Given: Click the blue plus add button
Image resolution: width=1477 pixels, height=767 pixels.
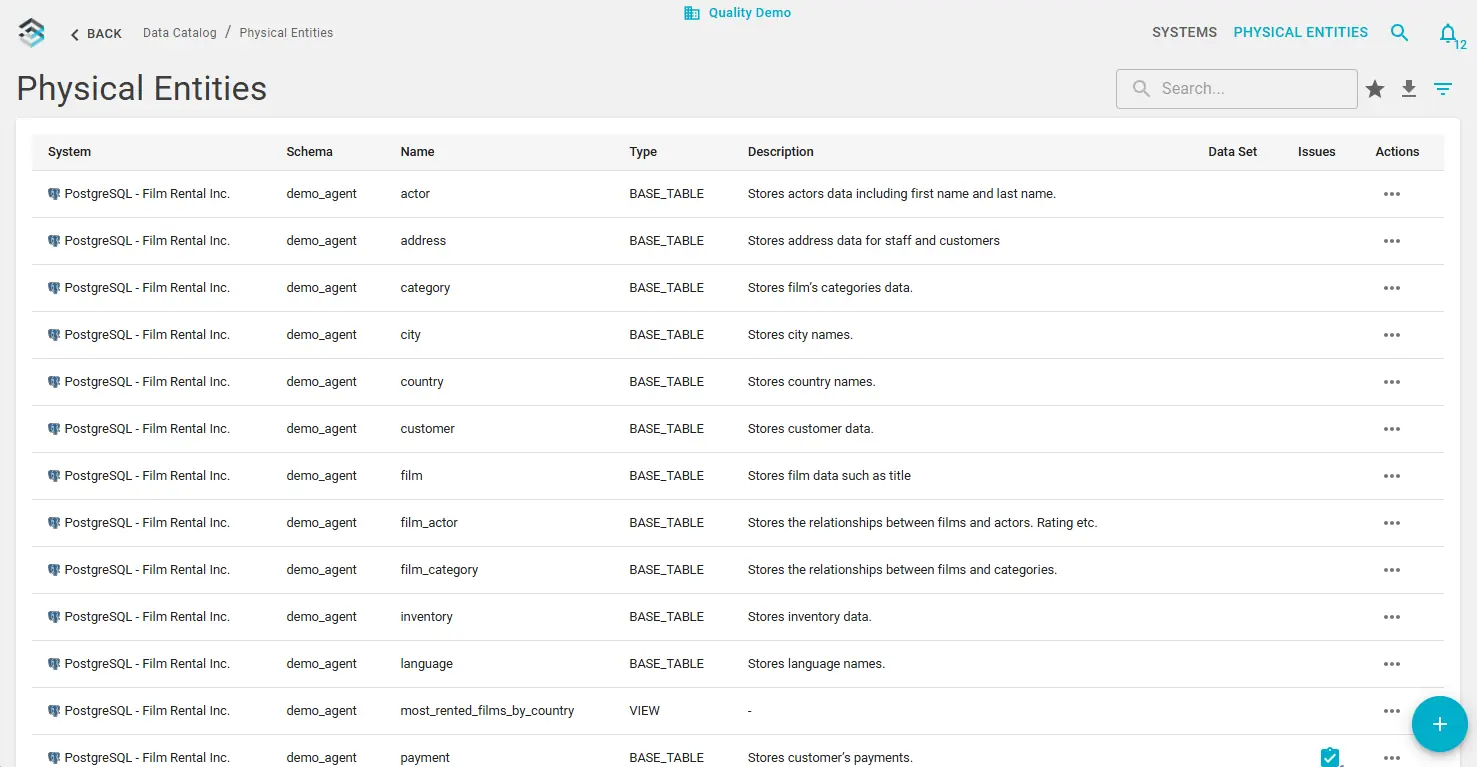Looking at the screenshot, I should (1439, 723).
